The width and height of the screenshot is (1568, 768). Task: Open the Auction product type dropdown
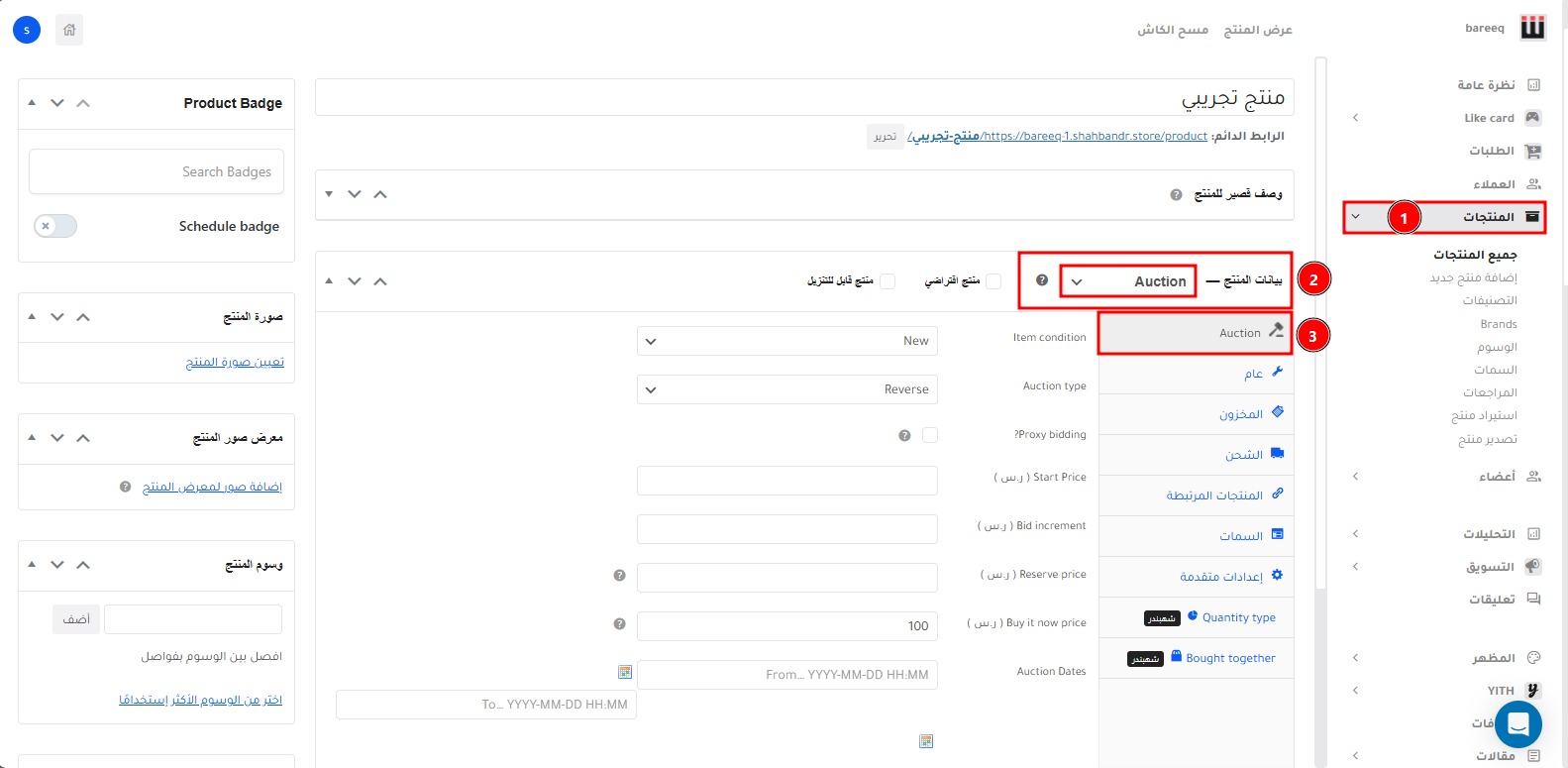[1128, 281]
